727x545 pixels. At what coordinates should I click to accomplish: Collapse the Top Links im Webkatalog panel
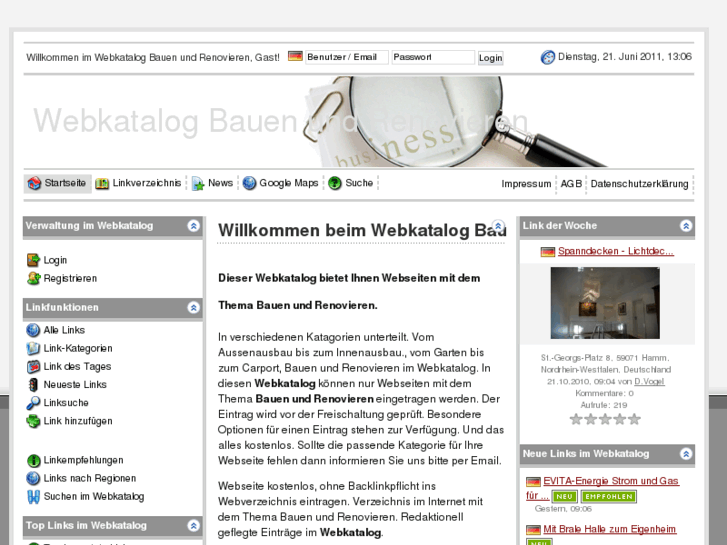tap(193, 526)
